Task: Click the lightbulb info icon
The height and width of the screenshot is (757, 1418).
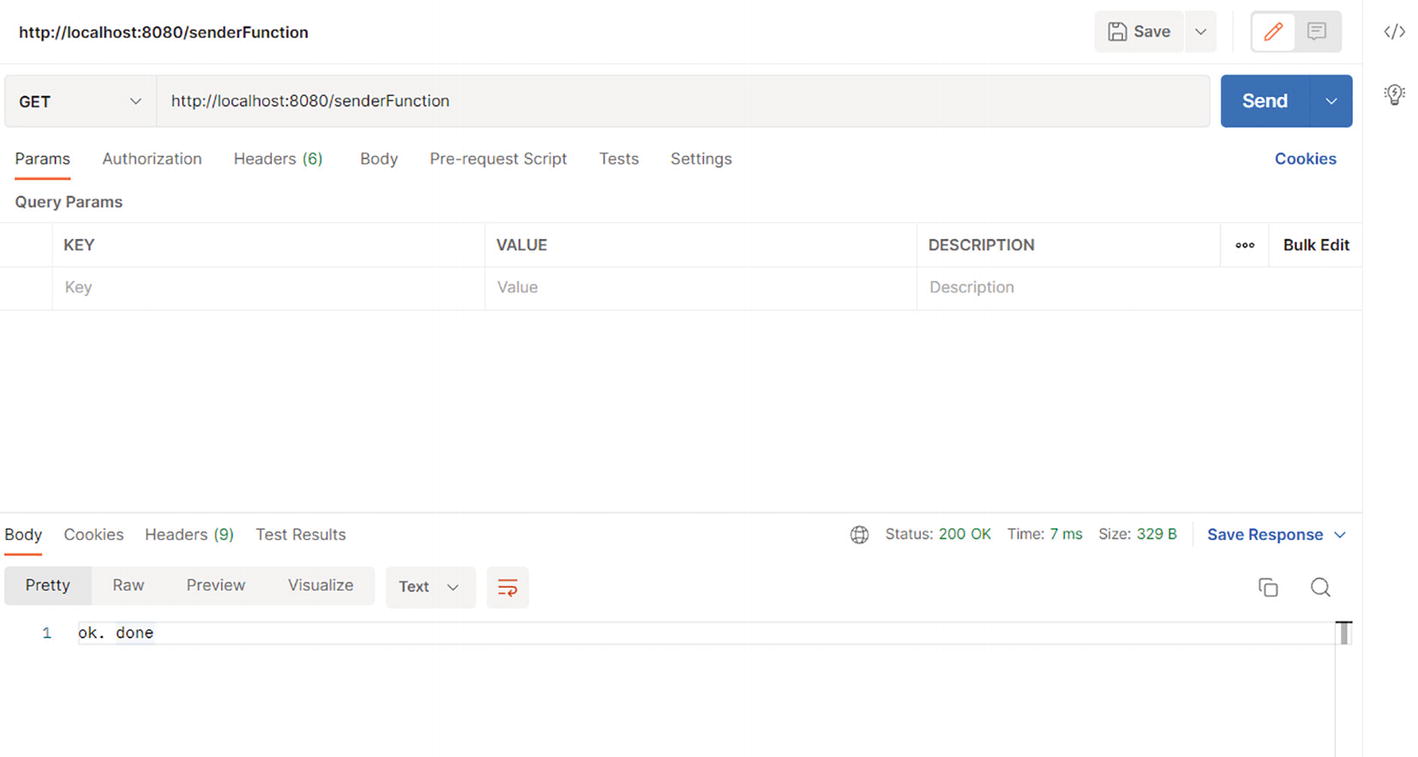Action: pos(1394,94)
